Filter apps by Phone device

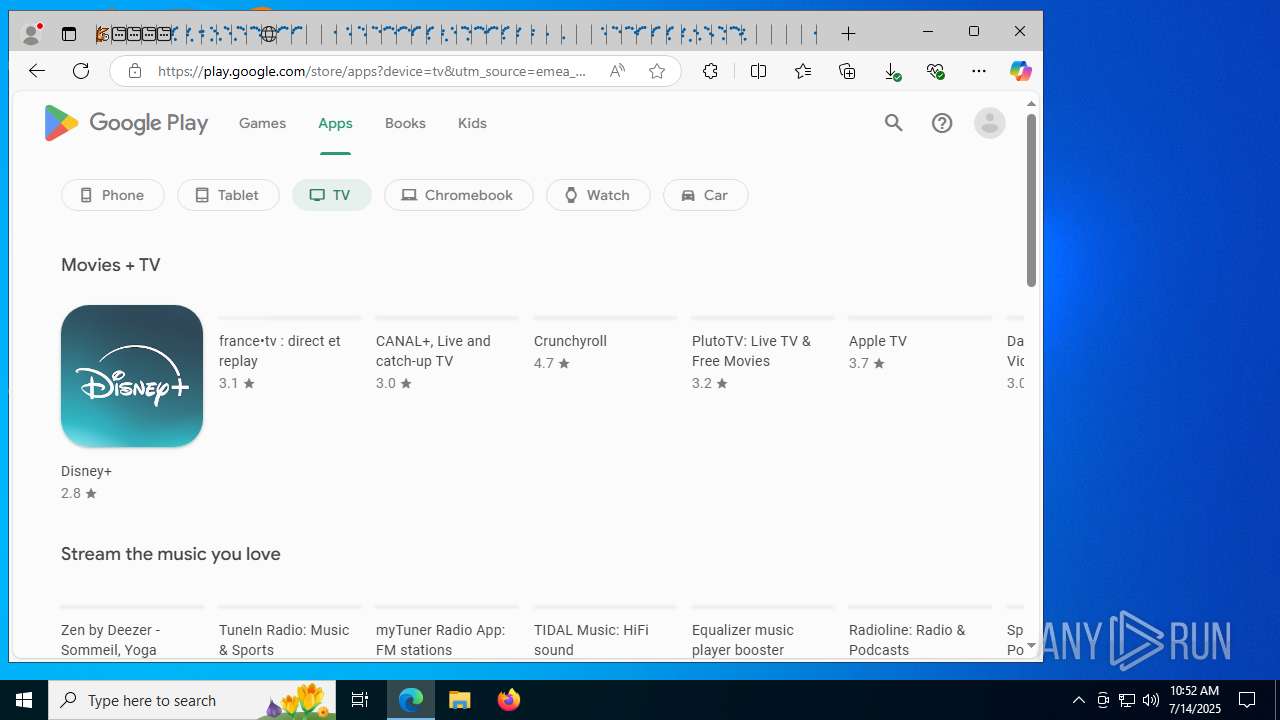[113, 195]
